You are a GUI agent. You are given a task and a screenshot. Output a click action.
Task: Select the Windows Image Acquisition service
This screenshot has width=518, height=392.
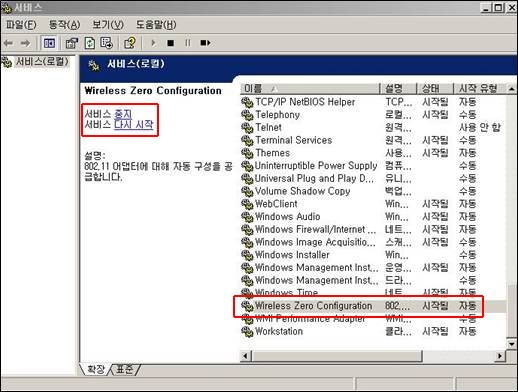tap(373, 242)
